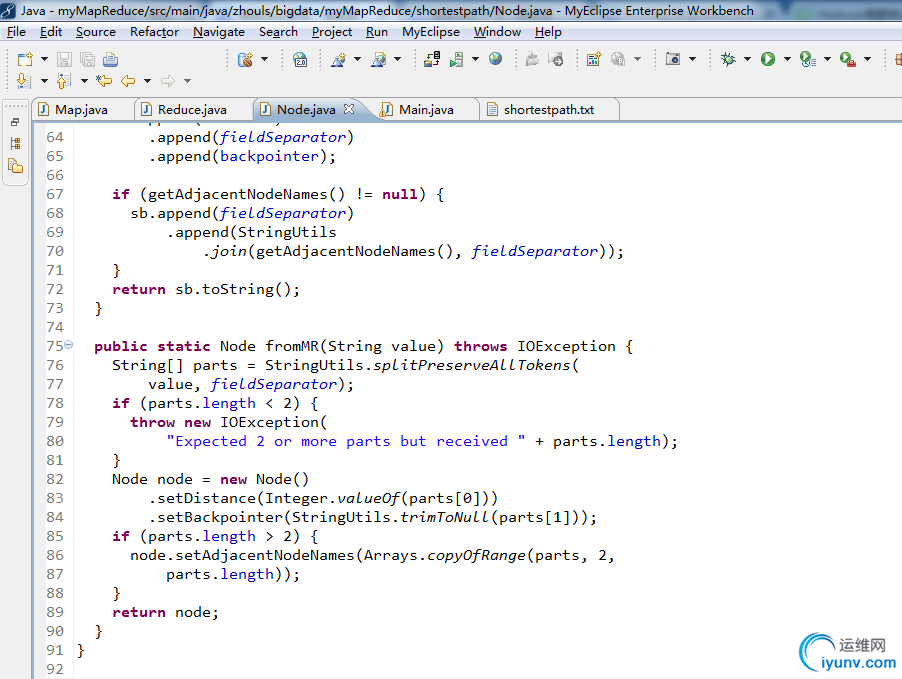Open the web browser globe icon
The width and height of the screenshot is (902, 679).
pyautogui.click(x=495, y=59)
